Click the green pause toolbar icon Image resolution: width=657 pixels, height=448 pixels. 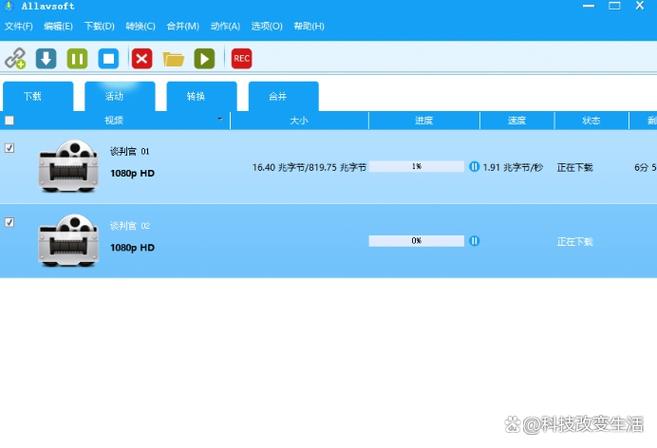click(78, 58)
